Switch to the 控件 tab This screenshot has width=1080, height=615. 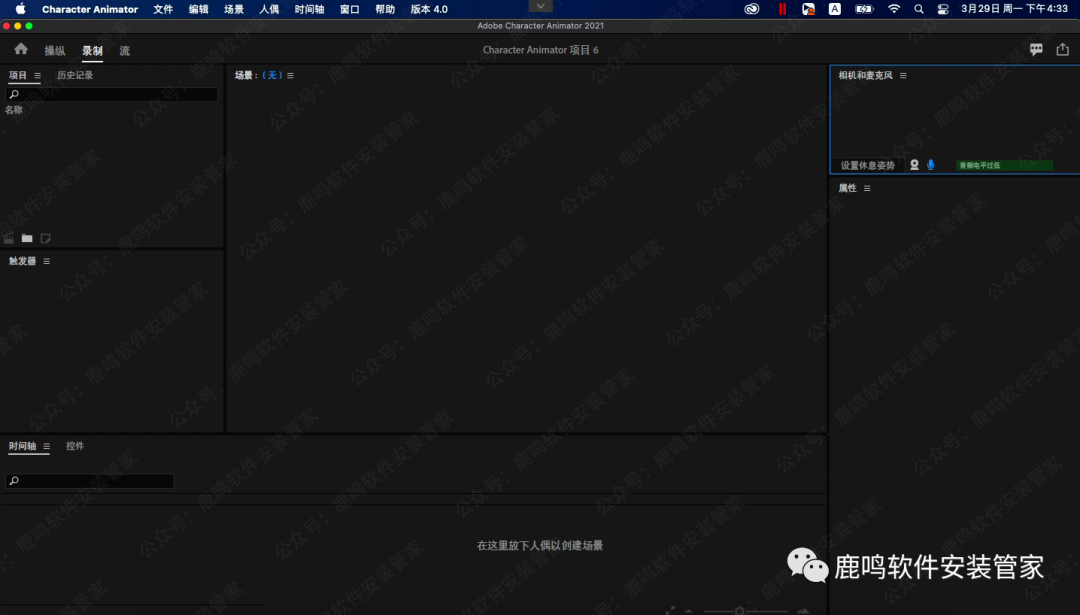pos(75,446)
